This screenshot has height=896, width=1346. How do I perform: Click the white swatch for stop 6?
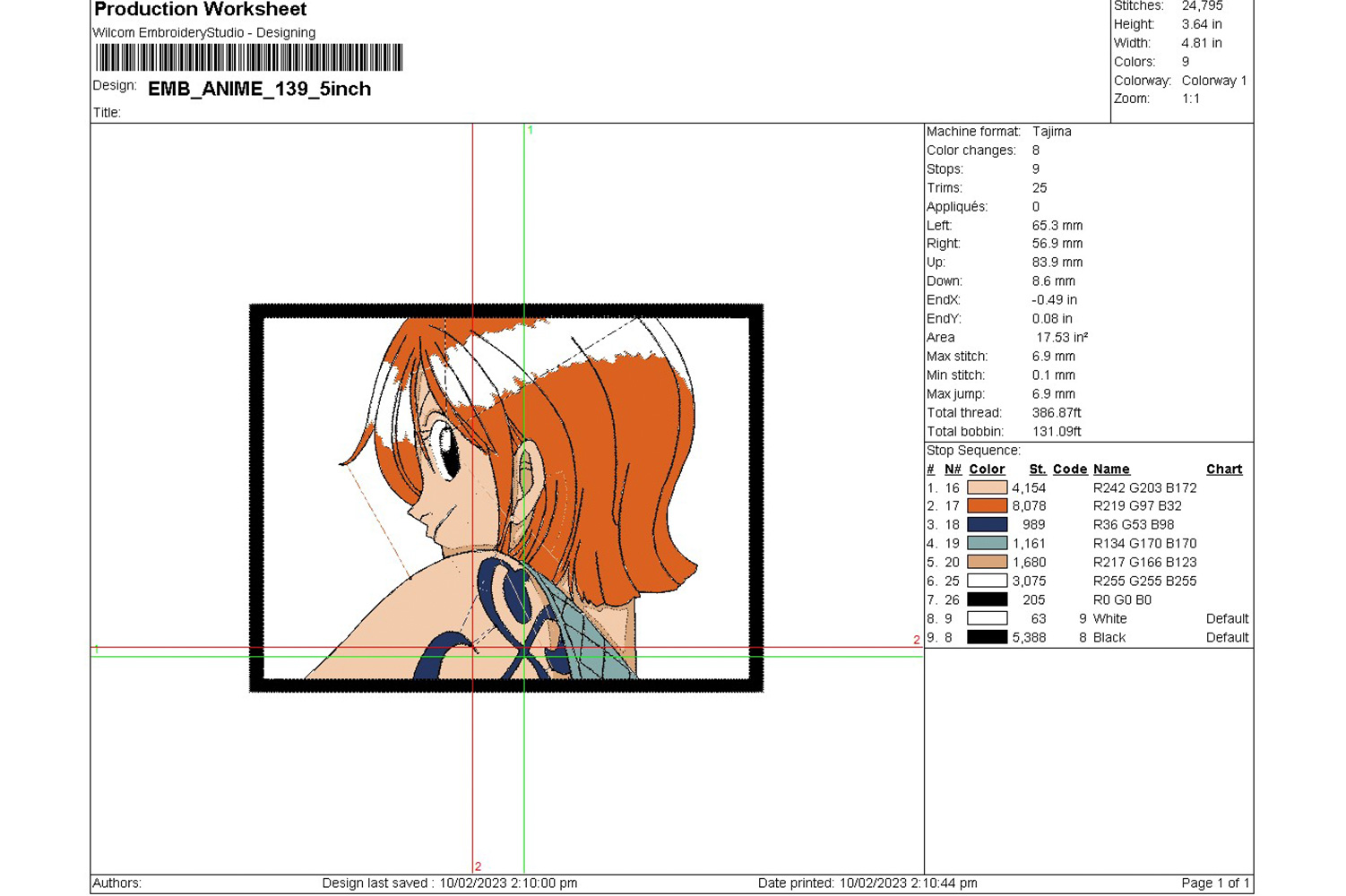point(987,581)
